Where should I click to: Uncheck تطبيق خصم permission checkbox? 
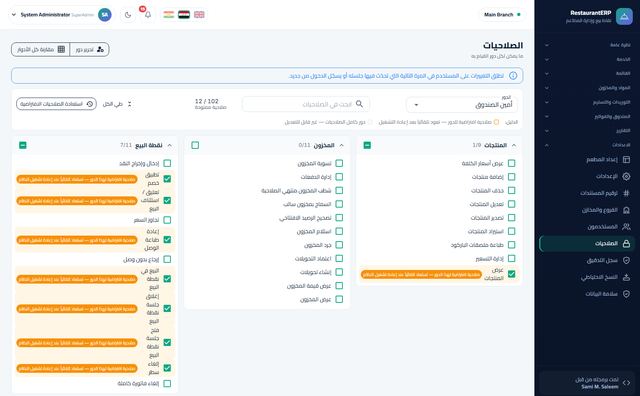click(167, 179)
